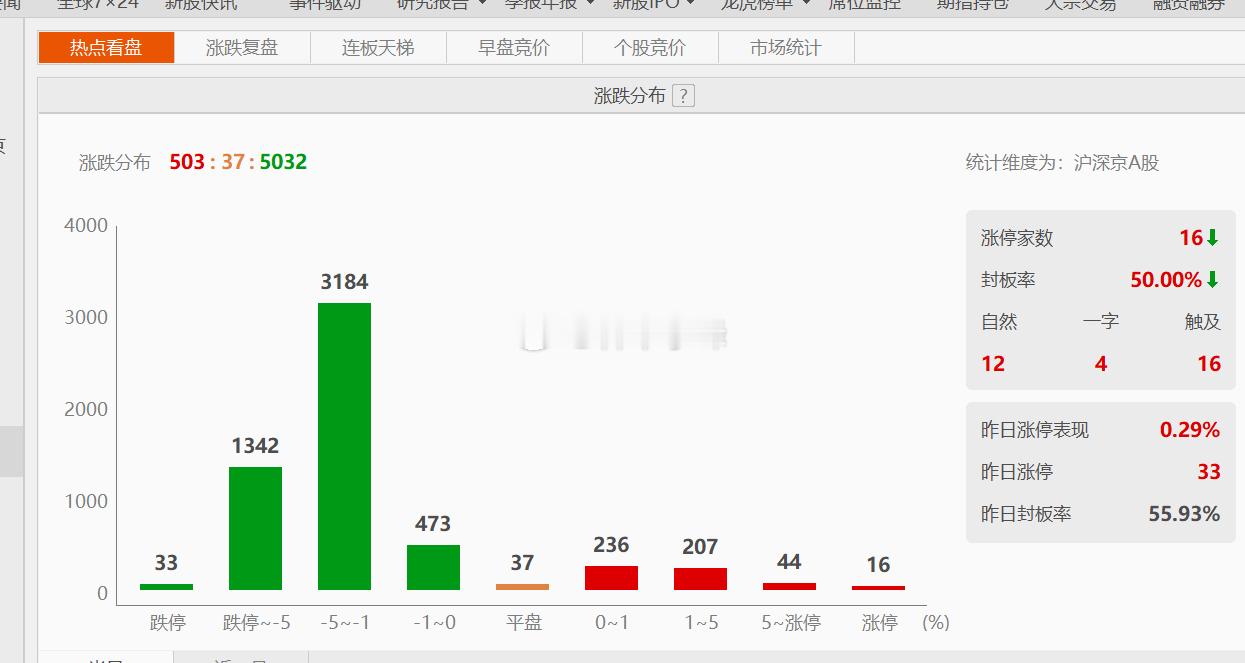Viewport: 1245px width, 663px height.
Task: Click the red 涨停 bar valued 16
Action: click(878, 588)
